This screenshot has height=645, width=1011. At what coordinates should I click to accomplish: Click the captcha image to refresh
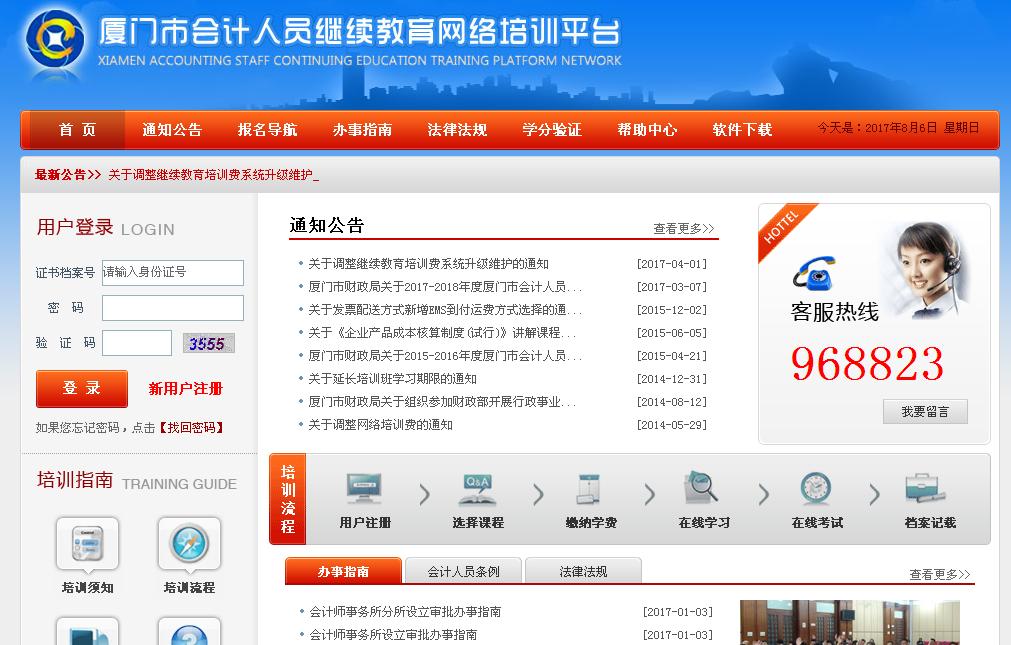click(208, 344)
